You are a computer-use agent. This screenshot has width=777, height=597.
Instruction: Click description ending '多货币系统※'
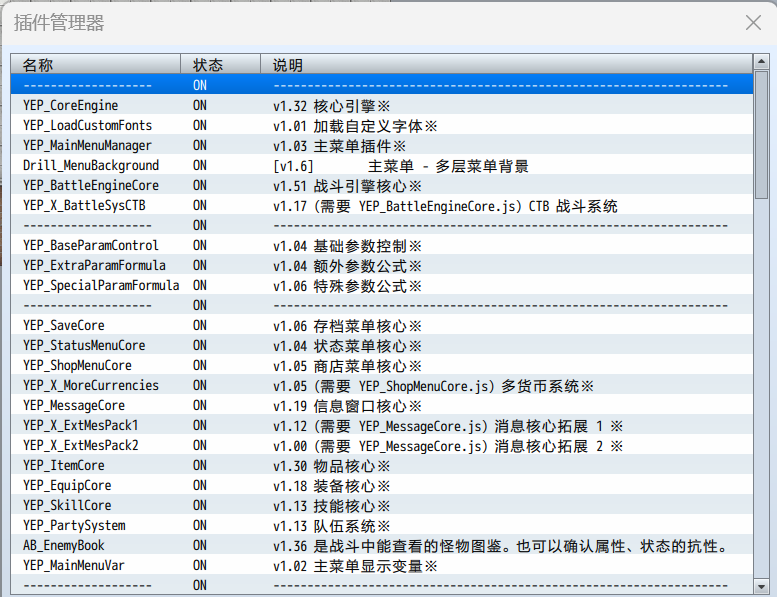coord(433,386)
